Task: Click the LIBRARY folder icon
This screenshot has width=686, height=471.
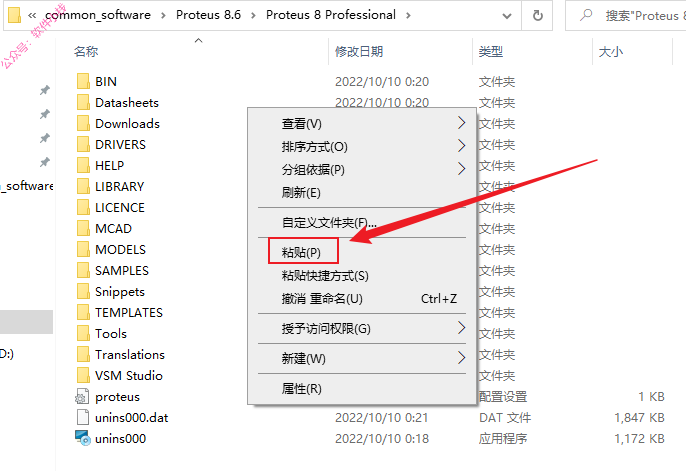Action: (x=83, y=186)
